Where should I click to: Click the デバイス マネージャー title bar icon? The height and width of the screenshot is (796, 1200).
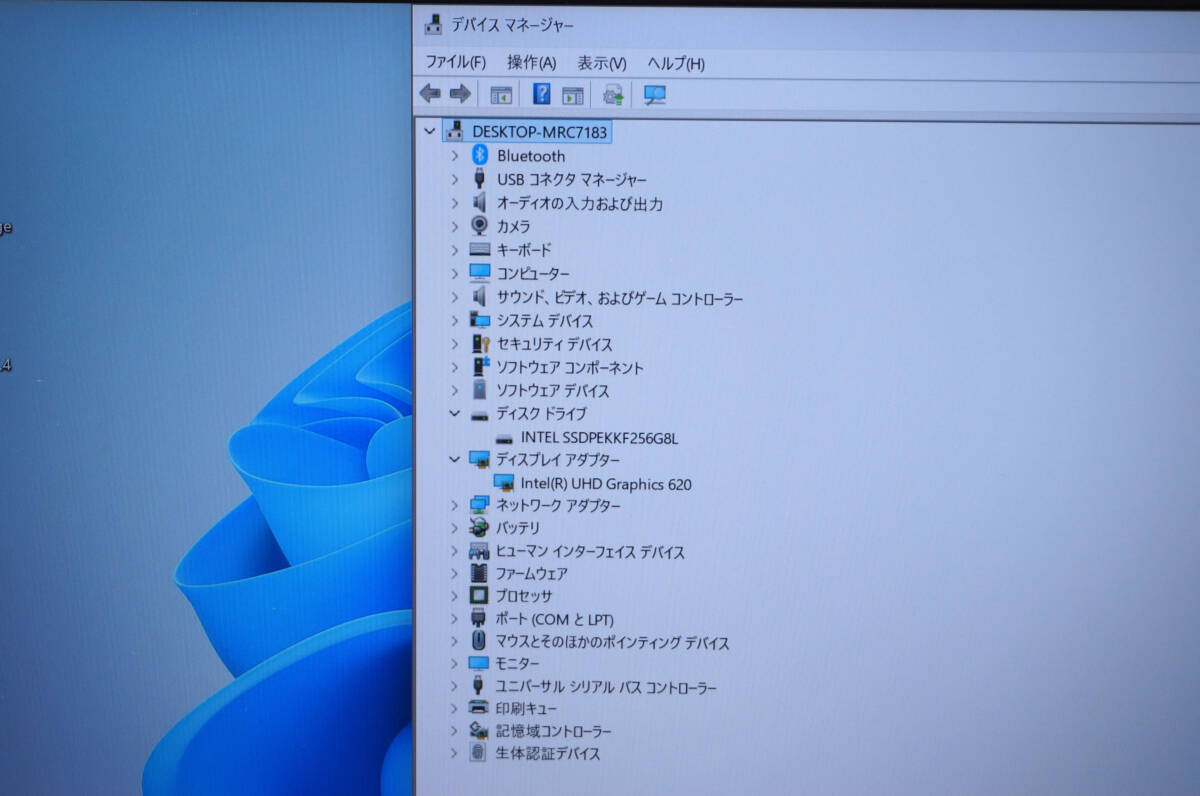[x=433, y=25]
